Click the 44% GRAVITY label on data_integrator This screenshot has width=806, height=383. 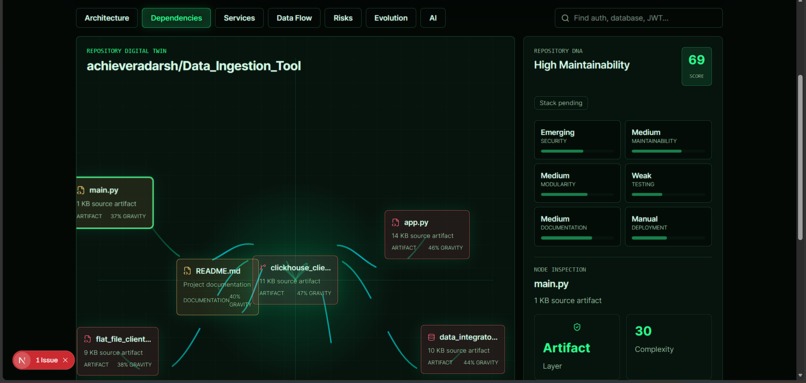481,362
